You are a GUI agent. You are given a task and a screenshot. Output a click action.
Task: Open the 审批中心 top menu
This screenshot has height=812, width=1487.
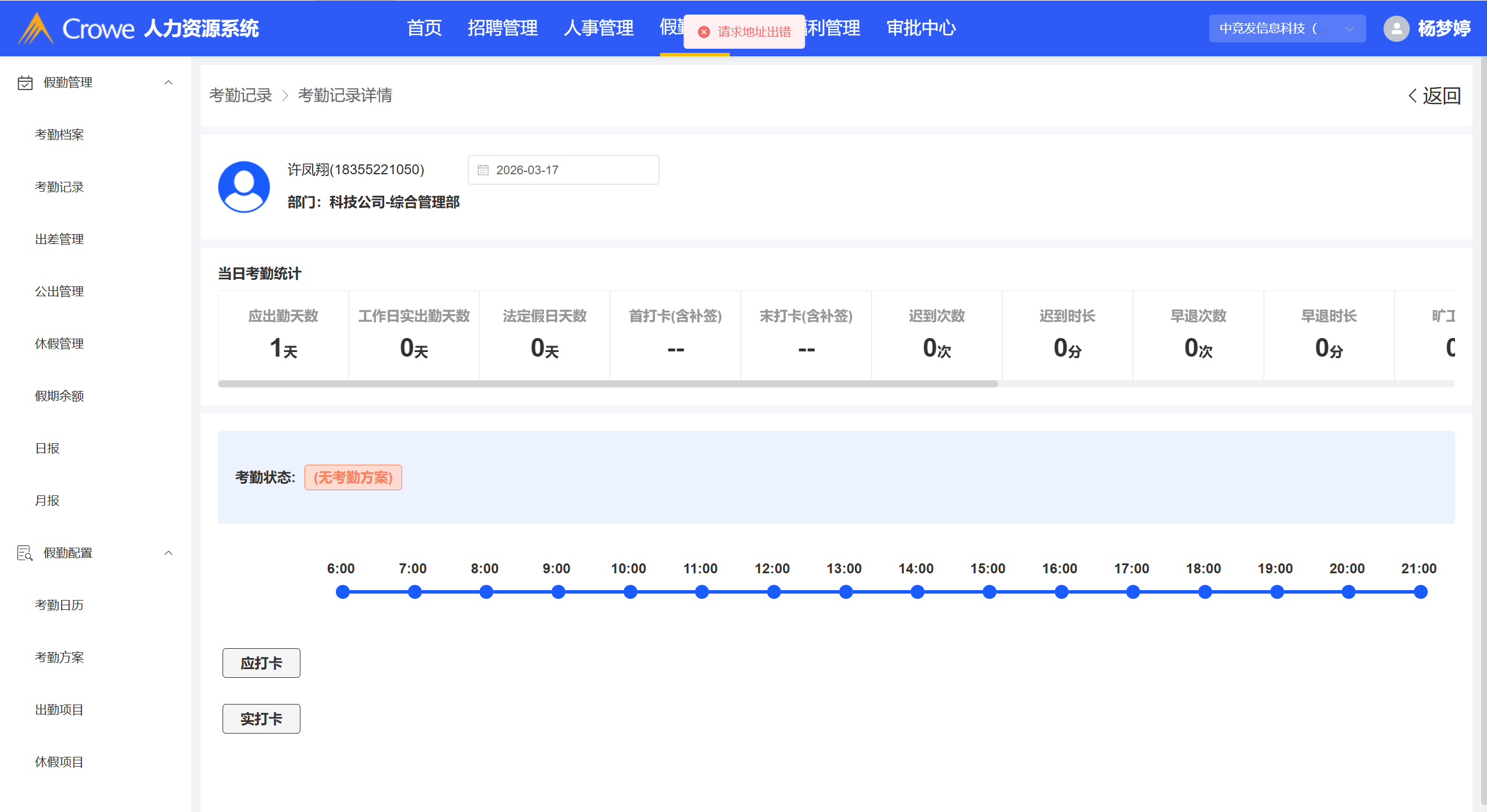coord(921,28)
